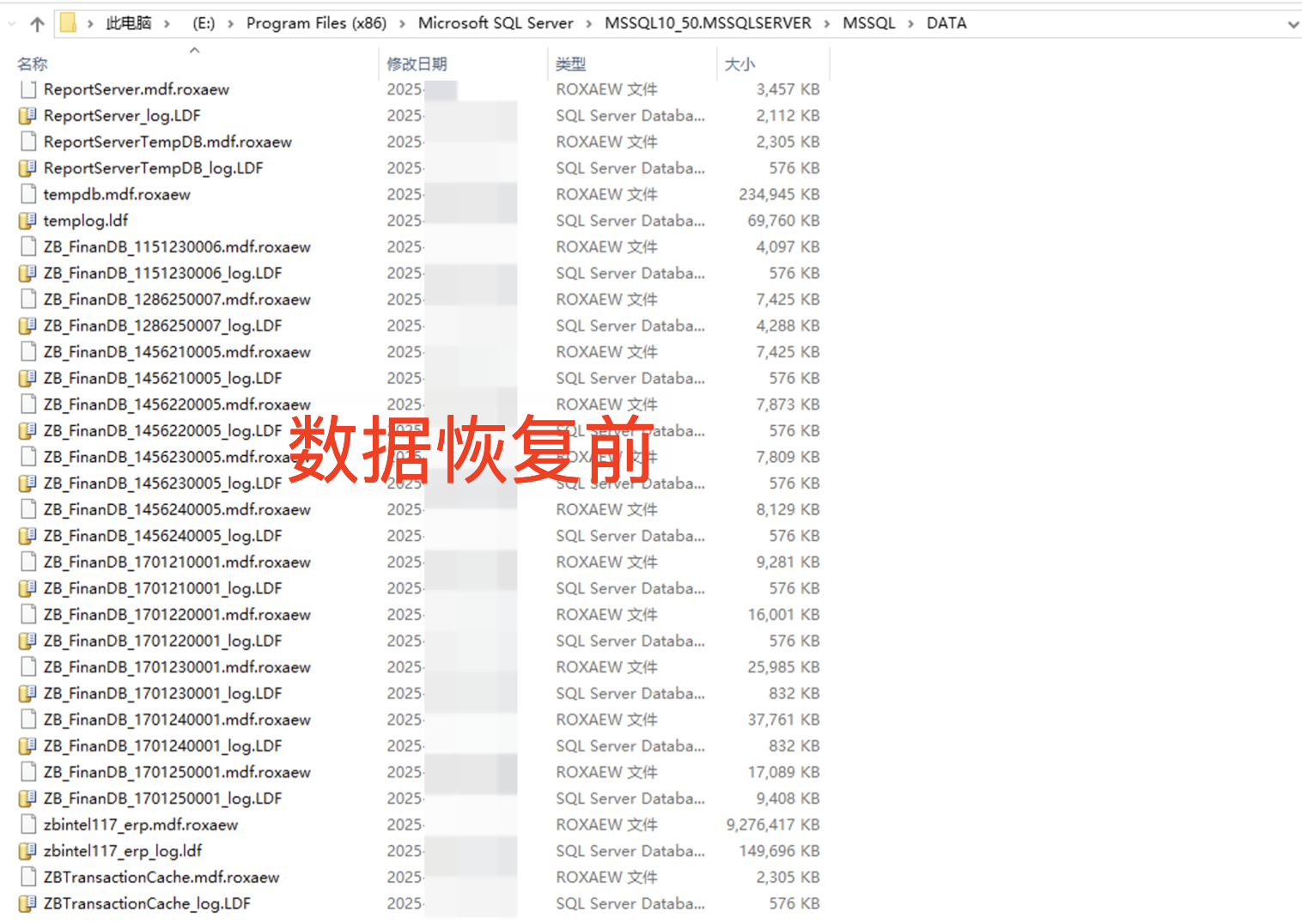Sort by 类型 column header
This screenshot has width=1302, height=924.
coord(570,64)
